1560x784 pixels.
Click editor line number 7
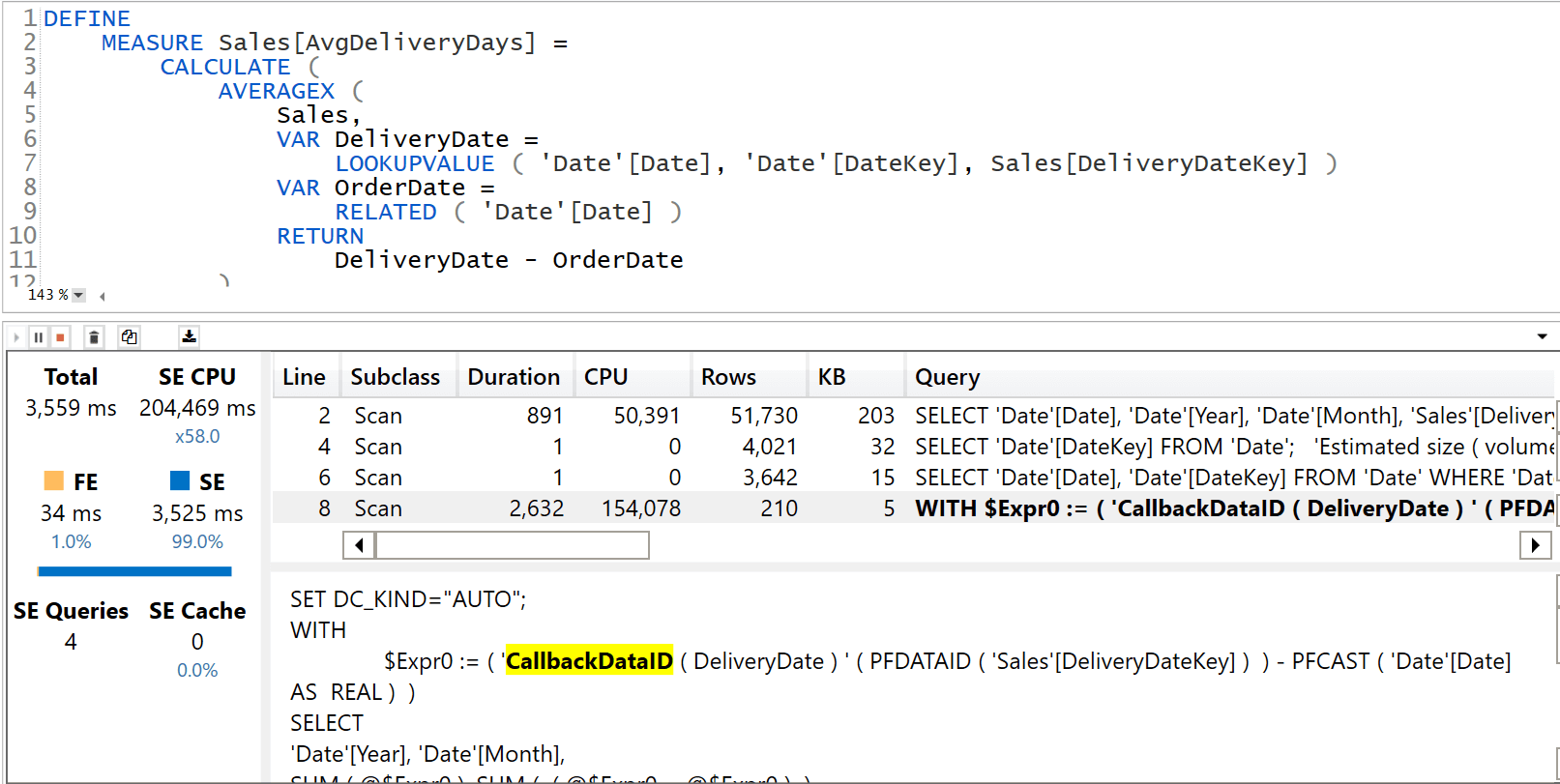30,162
